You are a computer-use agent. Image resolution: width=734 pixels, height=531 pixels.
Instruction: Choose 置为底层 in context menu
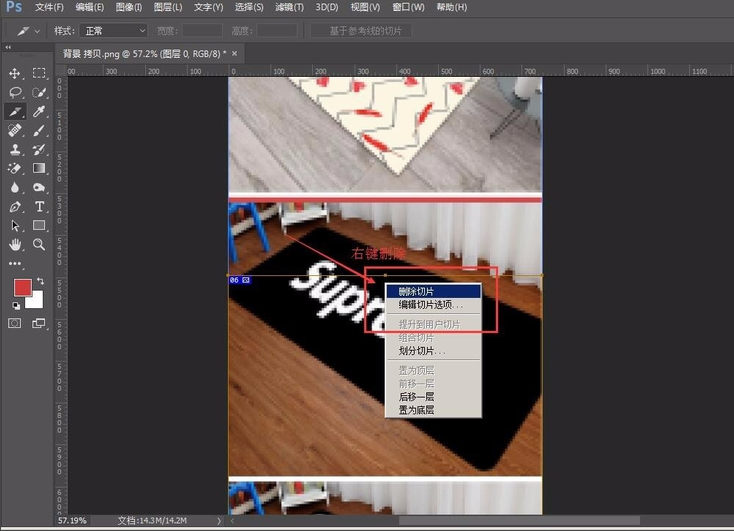(x=433, y=410)
